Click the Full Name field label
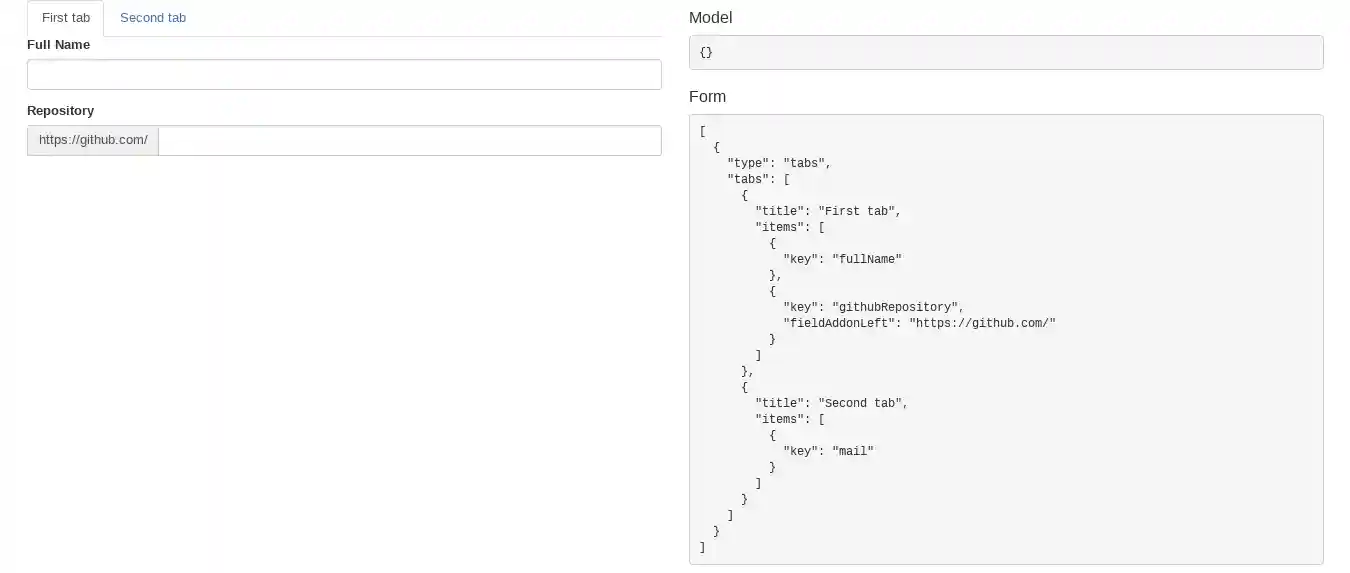Screen dimensions: 1350x573 [x=58, y=45]
